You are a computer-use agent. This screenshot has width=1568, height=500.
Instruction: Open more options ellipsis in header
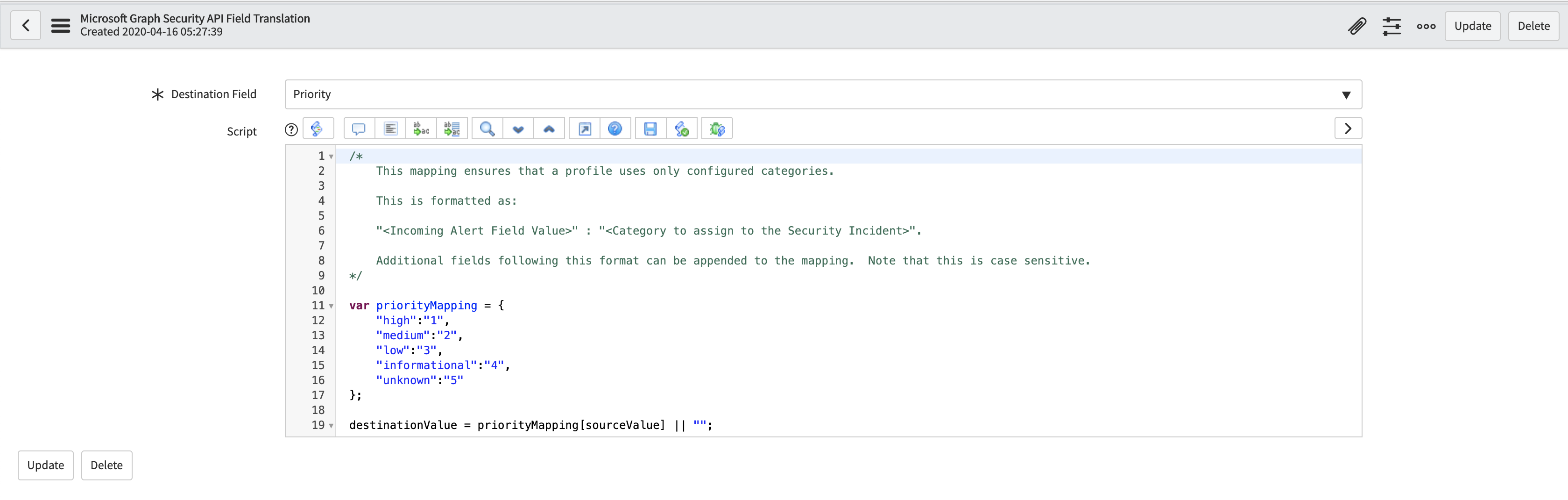pyautogui.click(x=1426, y=26)
